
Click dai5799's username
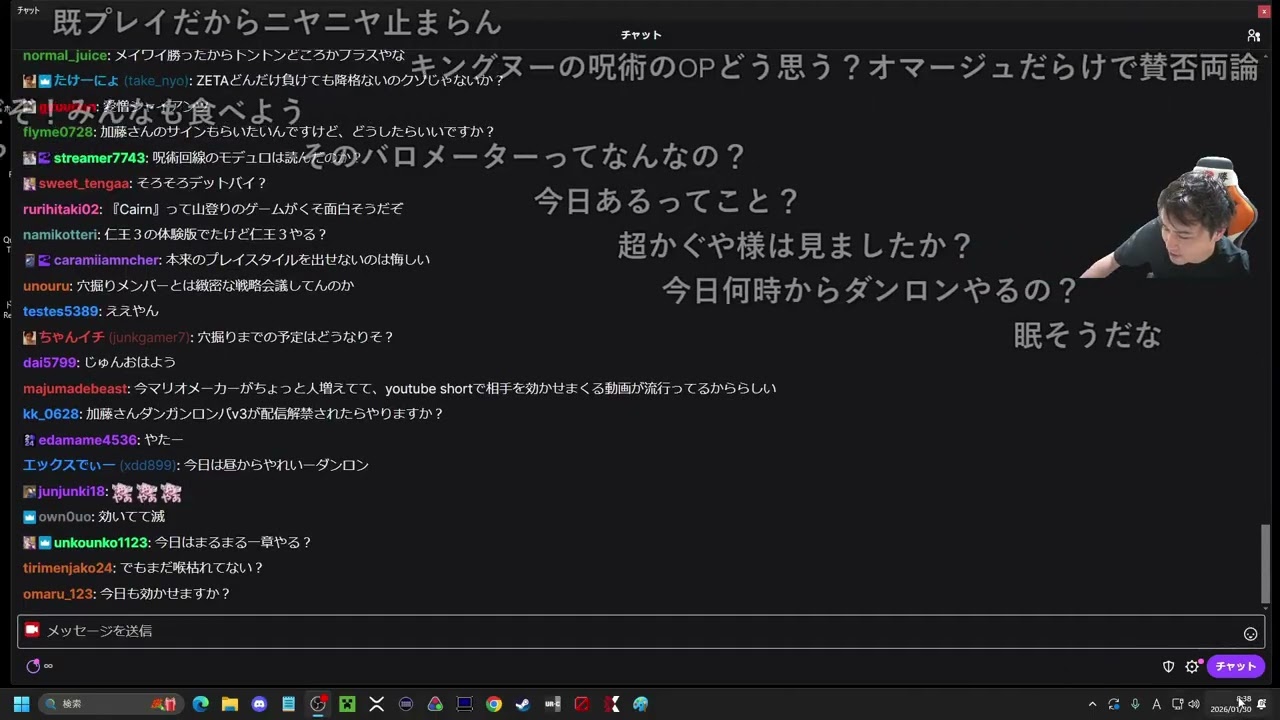pyautogui.click(x=50, y=363)
